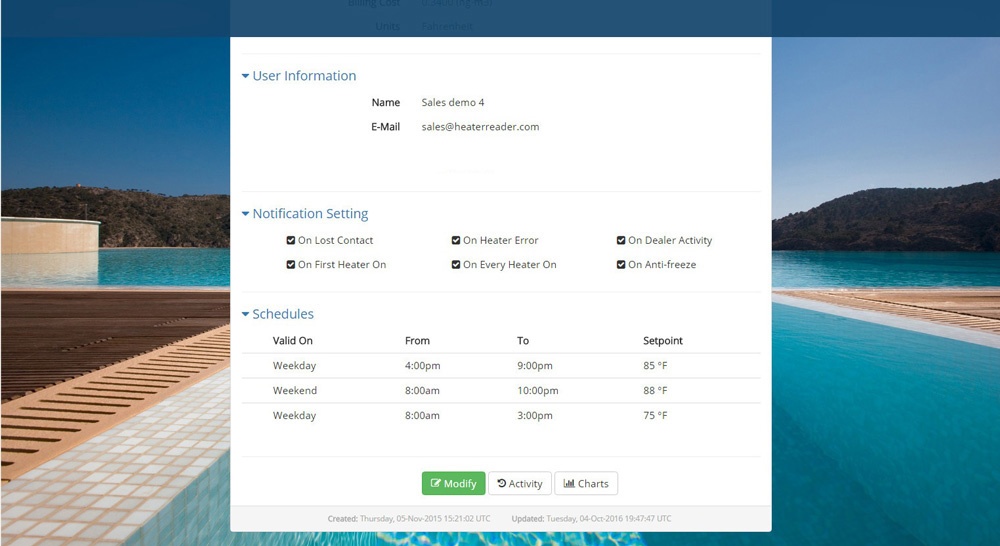Viewport: 1000px width, 546px height.
Task: Toggle the On First Heater On checkbox
Action: pyautogui.click(x=291, y=265)
